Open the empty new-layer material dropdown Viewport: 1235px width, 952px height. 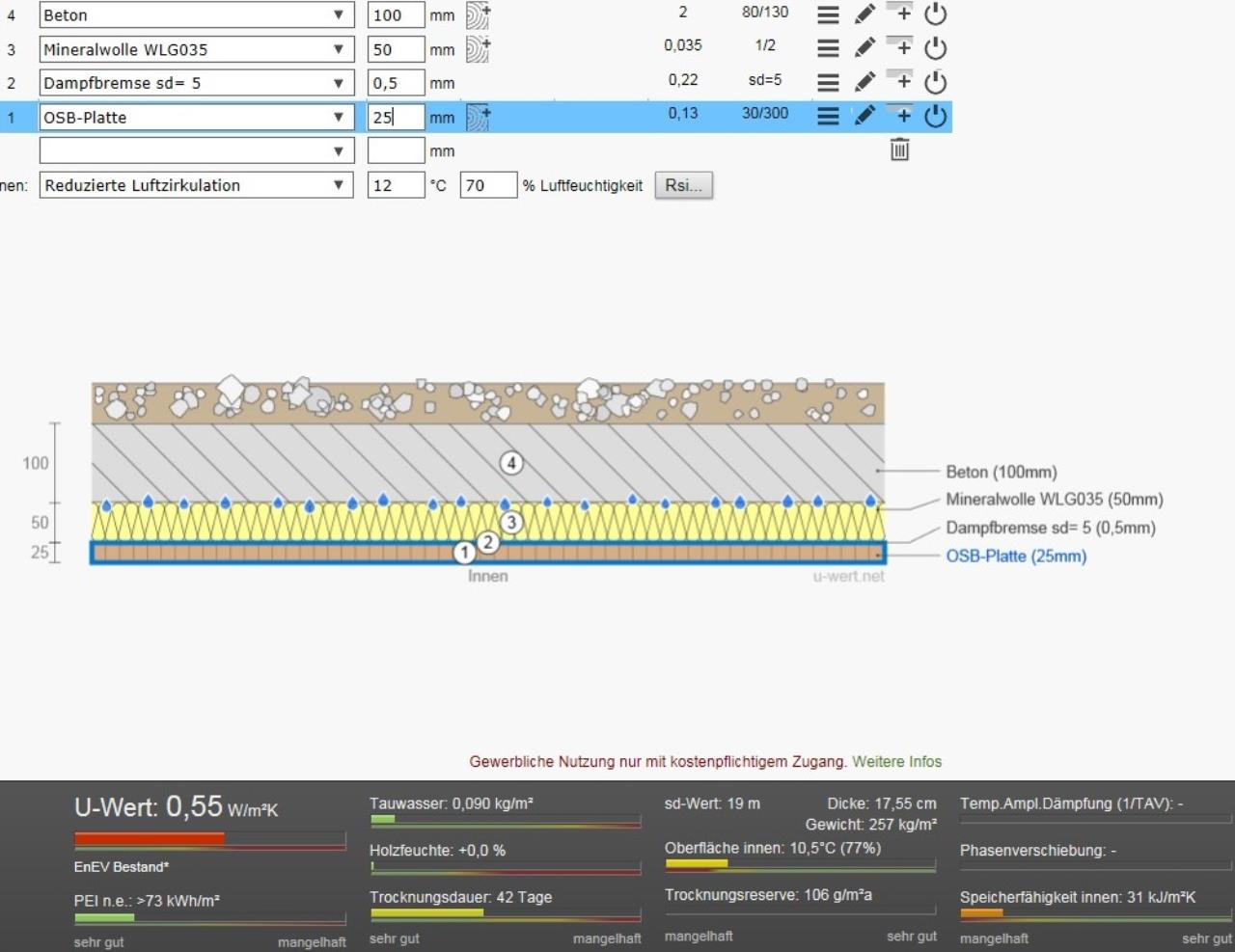pos(197,150)
